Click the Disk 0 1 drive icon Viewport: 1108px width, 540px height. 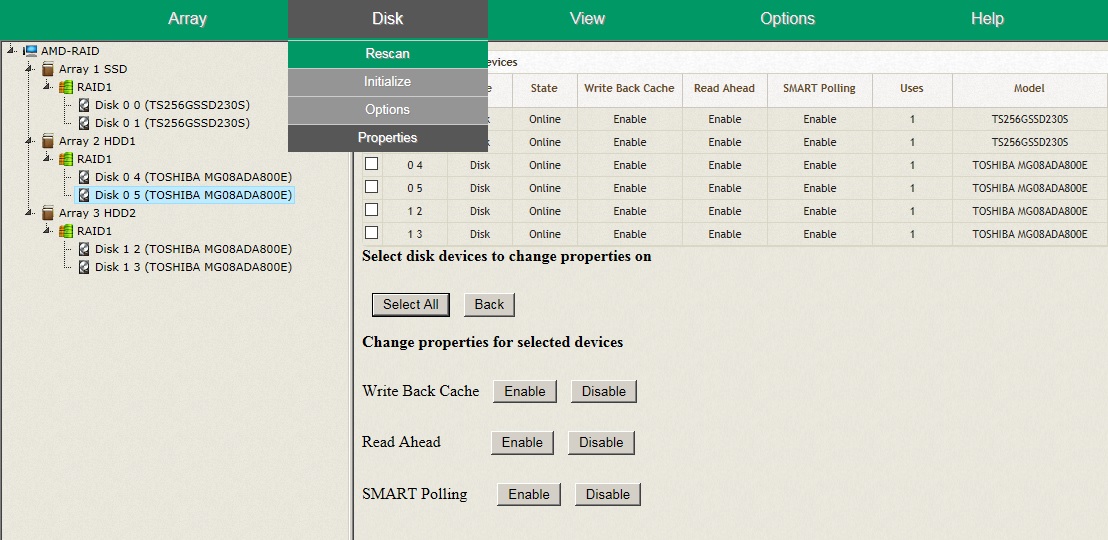click(x=84, y=123)
